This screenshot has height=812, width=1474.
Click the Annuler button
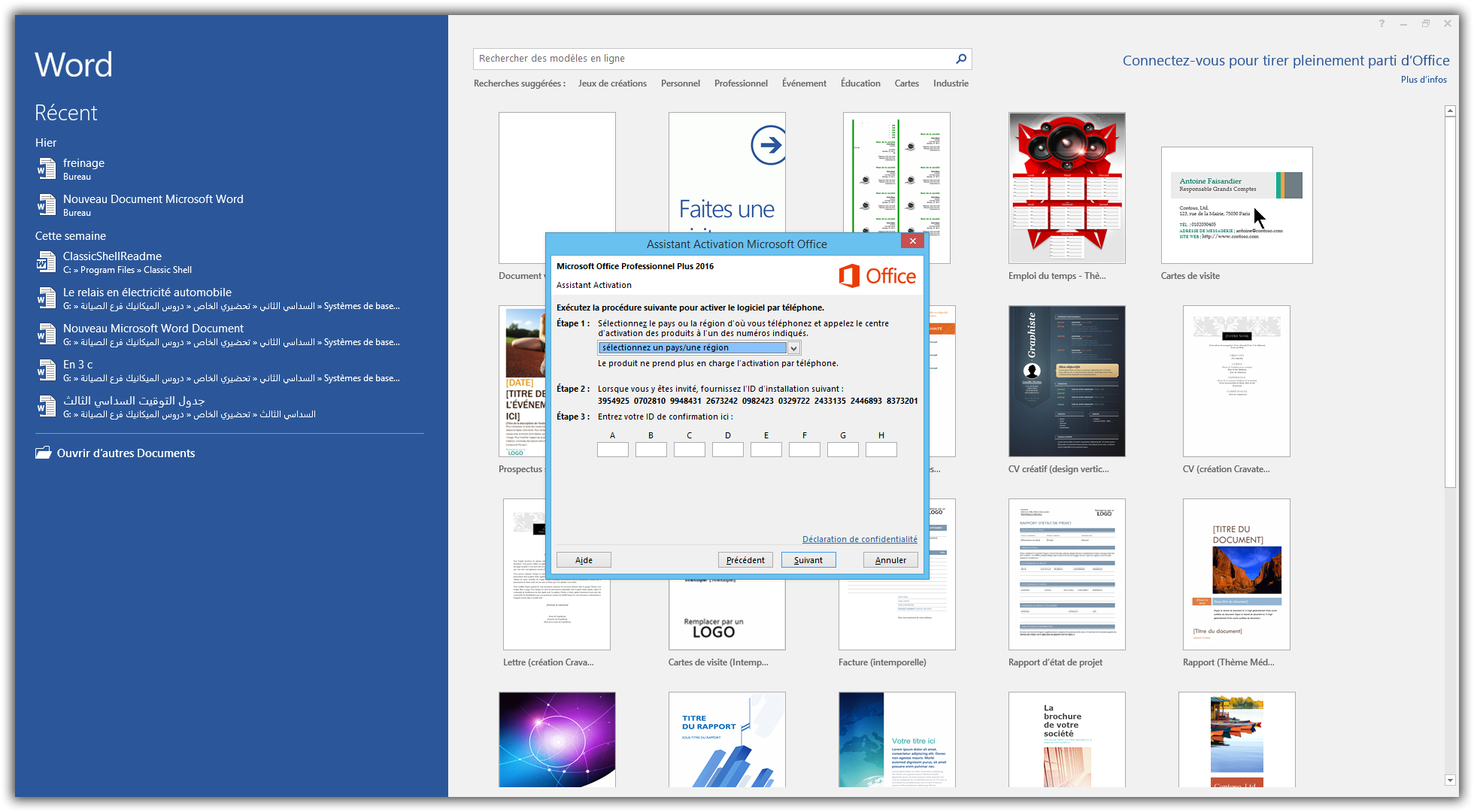click(890, 560)
